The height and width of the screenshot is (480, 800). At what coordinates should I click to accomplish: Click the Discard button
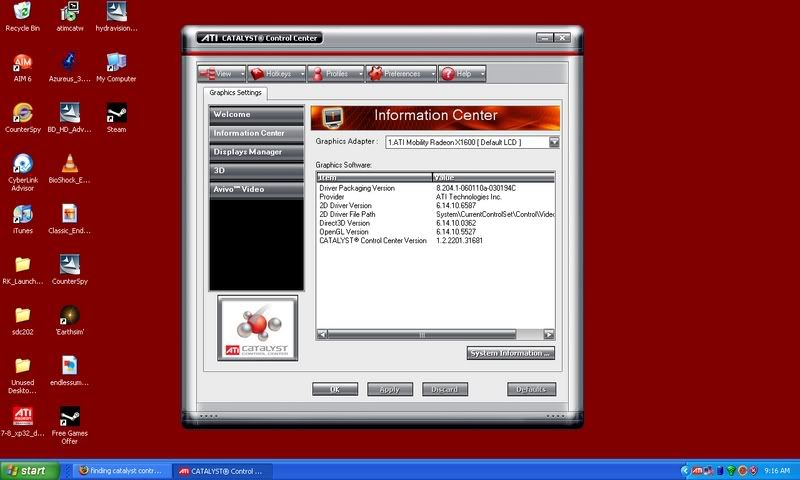pyautogui.click(x=445, y=389)
